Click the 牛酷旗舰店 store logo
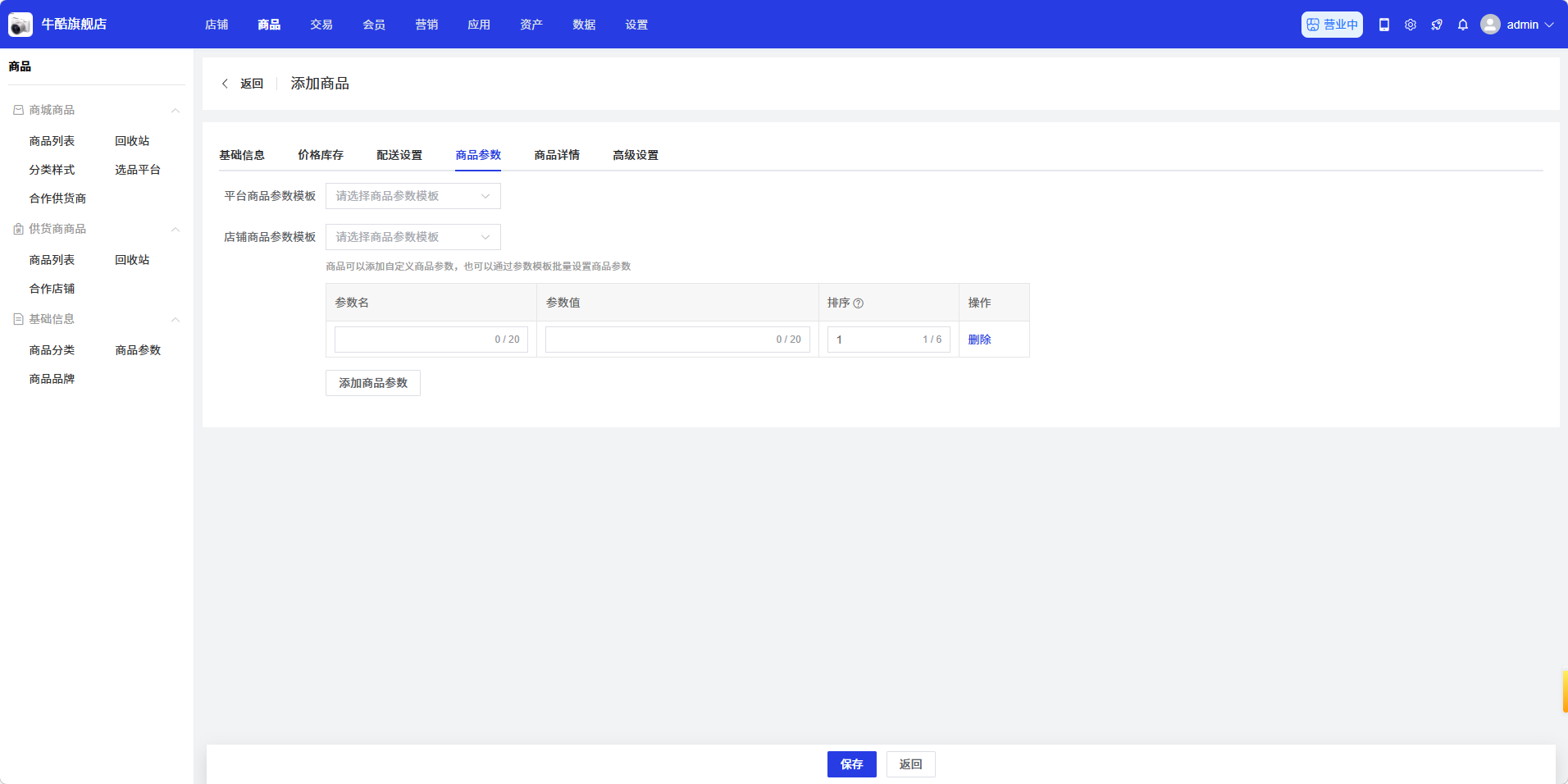The width and height of the screenshot is (1568, 784). pos(21,25)
